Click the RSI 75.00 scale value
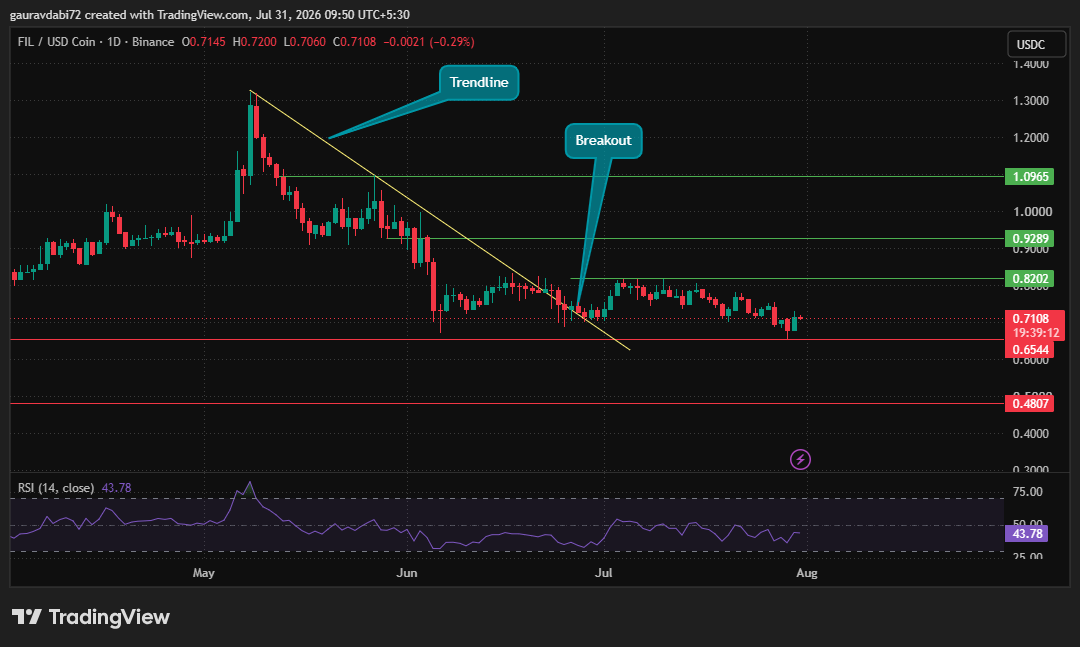 click(1028, 491)
